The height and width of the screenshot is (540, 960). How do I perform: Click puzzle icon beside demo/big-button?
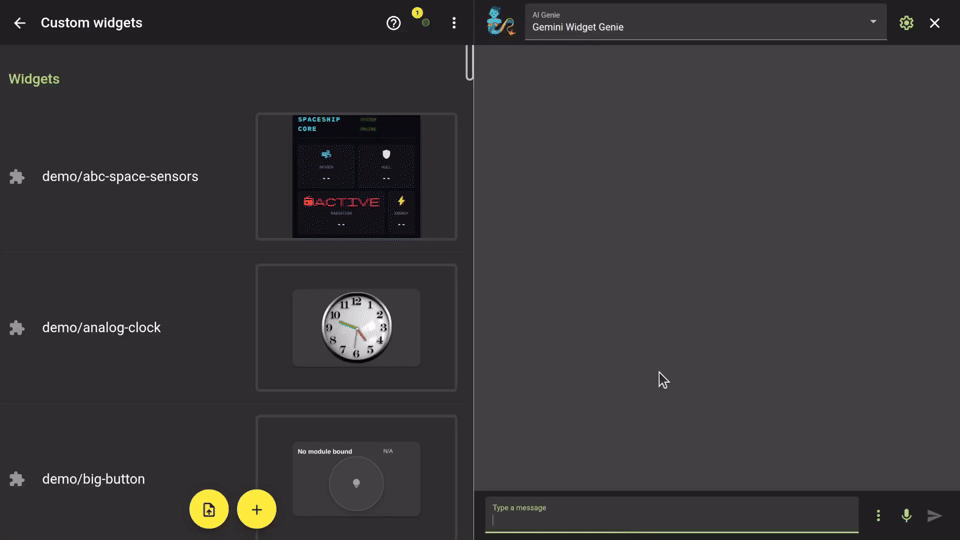[17, 479]
